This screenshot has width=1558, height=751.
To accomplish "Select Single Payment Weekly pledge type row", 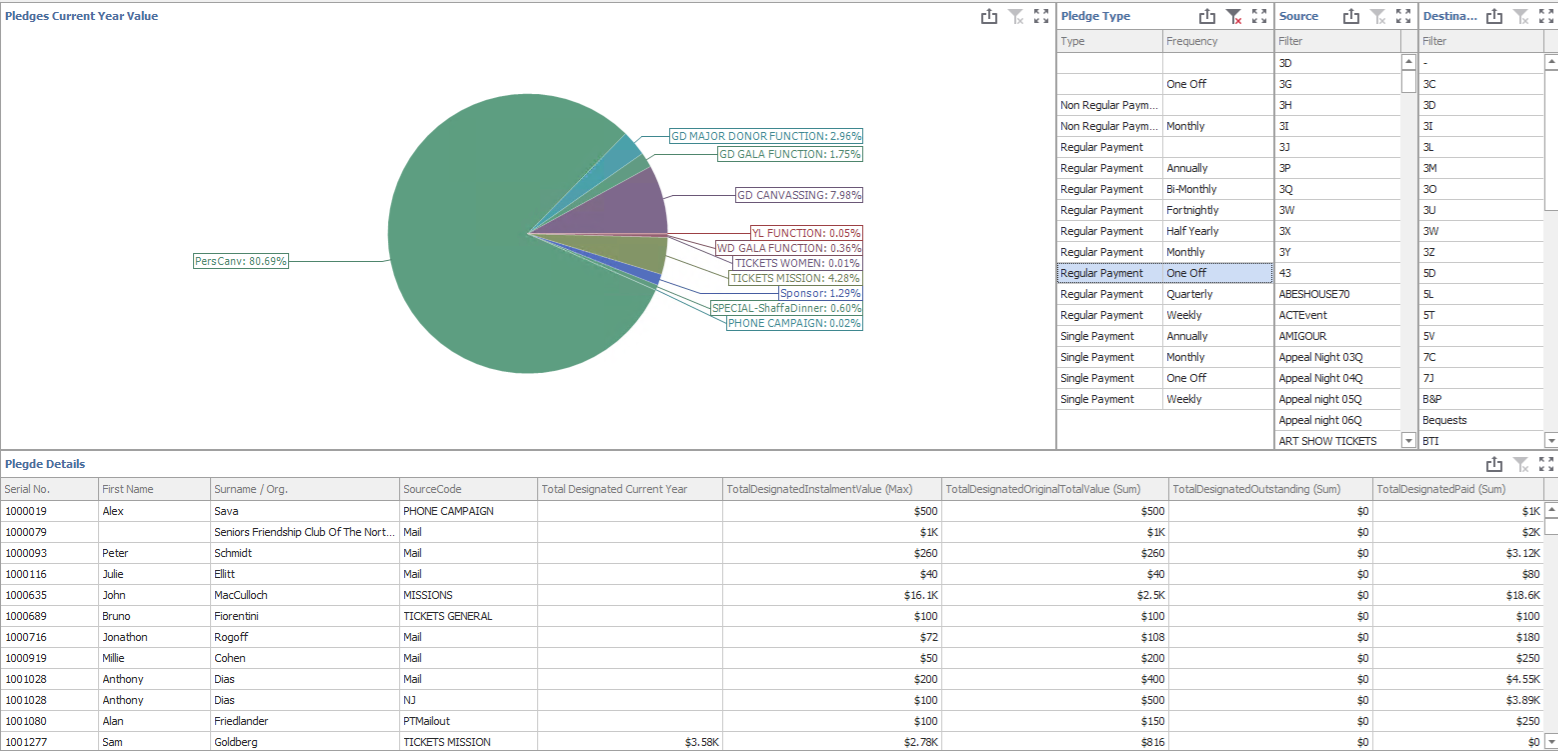I will pyautogui.click(x=1163, y=399).
